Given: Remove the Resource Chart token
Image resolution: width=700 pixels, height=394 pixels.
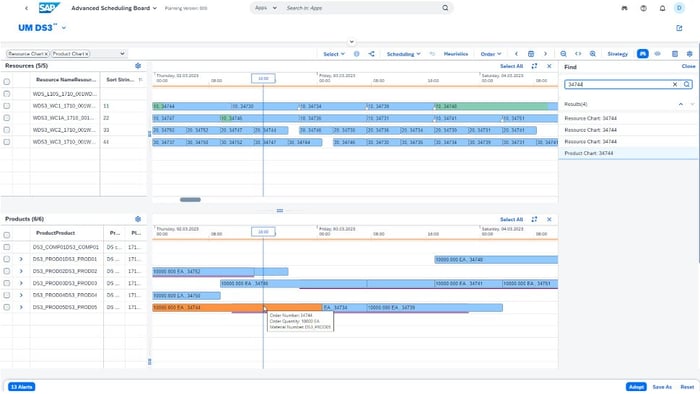Looking at the screenshot, I should [46, 54].
